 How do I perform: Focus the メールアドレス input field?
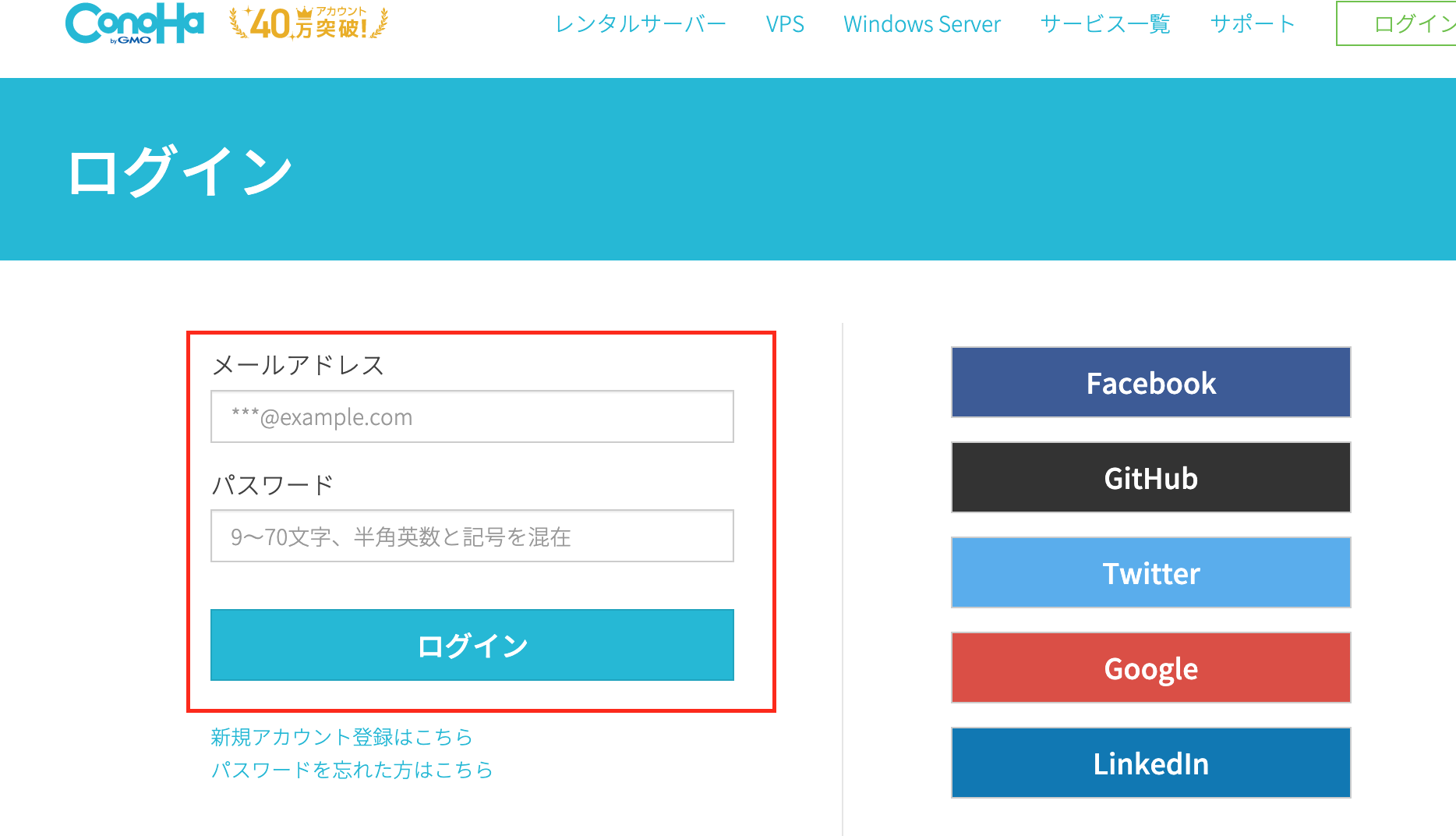point(472,416)
